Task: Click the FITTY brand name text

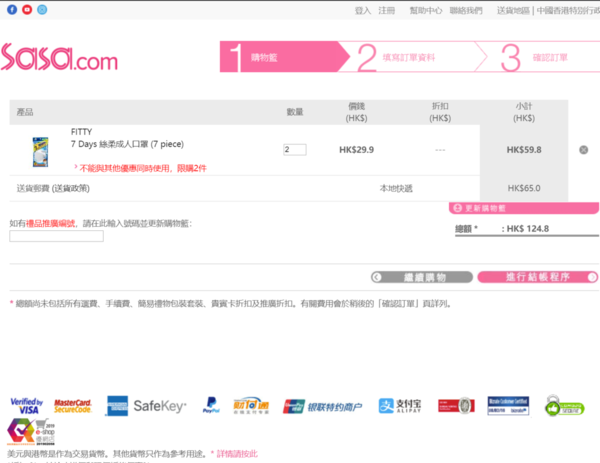Action: click(82, 132)
